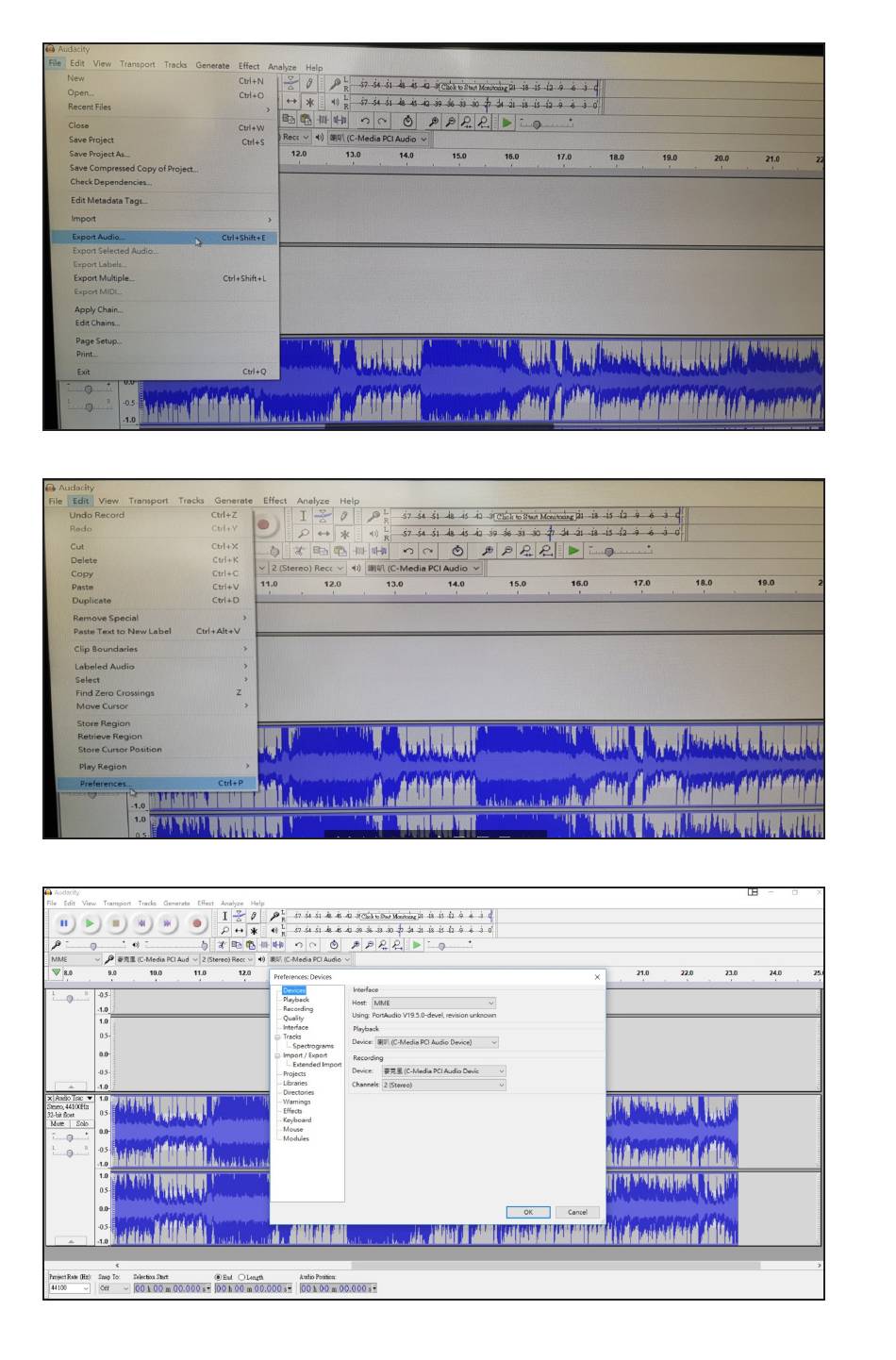
Task: Mute the Audio Track
Action: point(58,1123)
